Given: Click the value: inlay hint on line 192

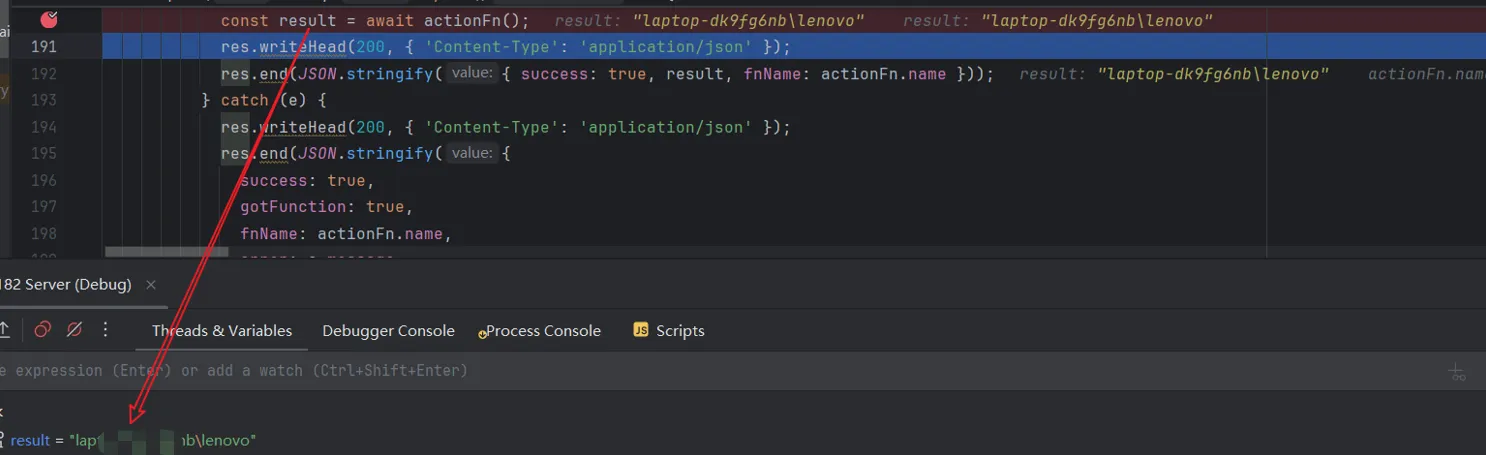Looking at the screenshot, I should tap(471, 73).
